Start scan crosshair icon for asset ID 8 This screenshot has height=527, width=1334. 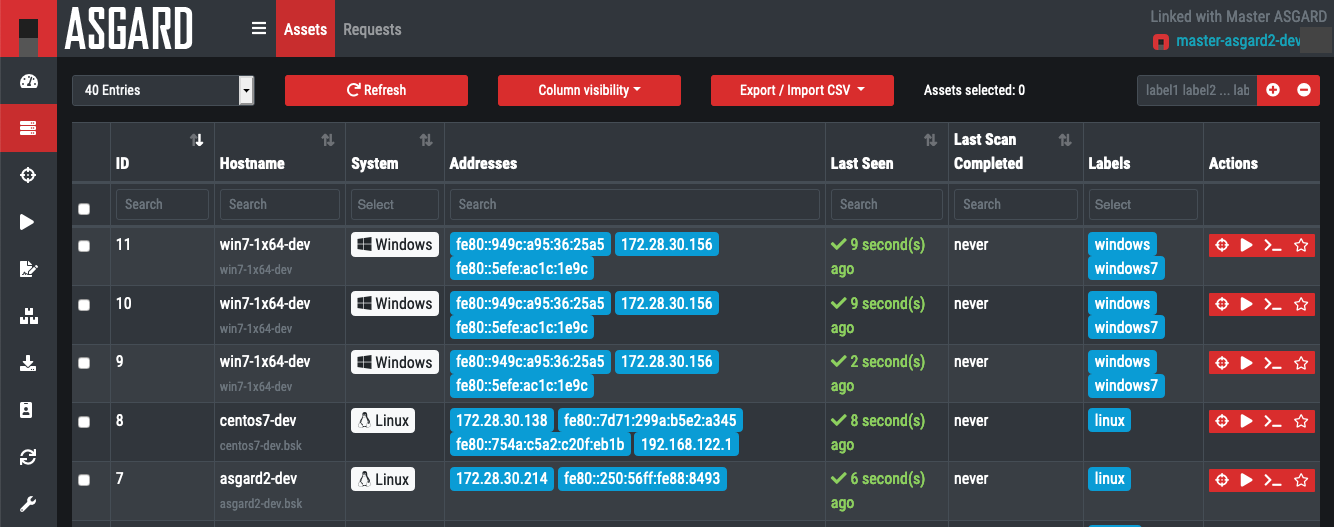(x=1221, y=422)
